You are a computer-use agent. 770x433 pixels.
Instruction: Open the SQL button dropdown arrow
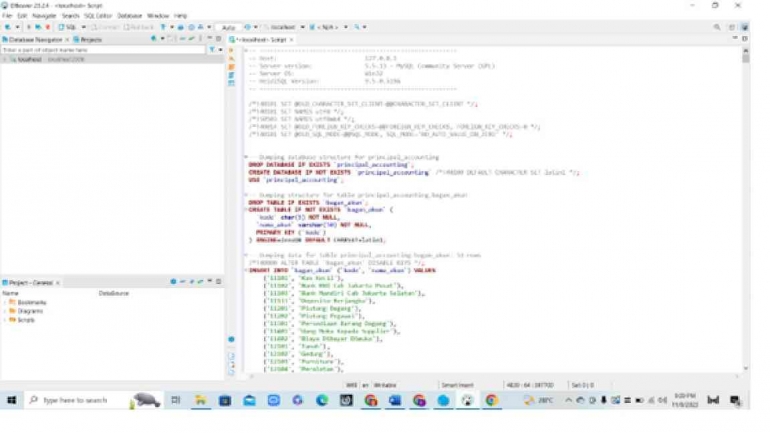(x=83, y=27)
